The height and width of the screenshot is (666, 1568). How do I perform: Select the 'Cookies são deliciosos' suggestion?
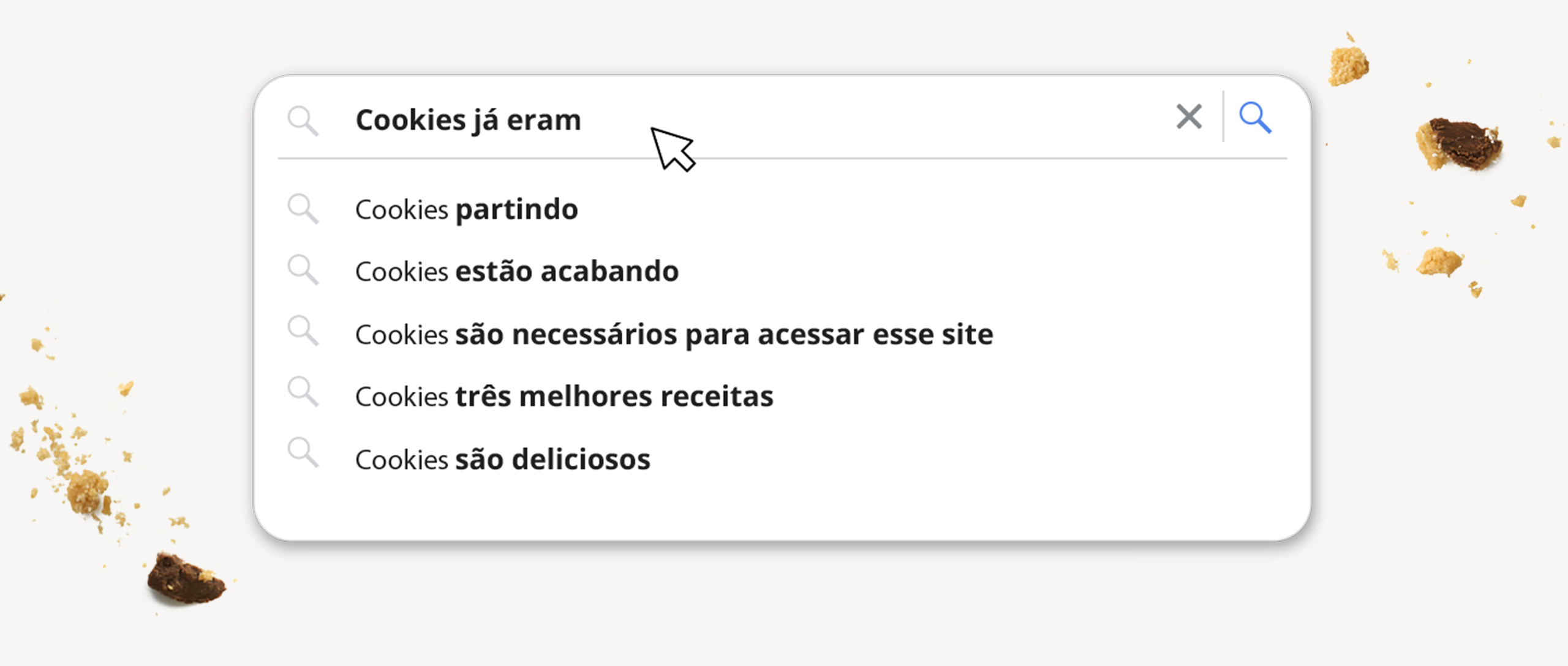click(x=502, y=460)
